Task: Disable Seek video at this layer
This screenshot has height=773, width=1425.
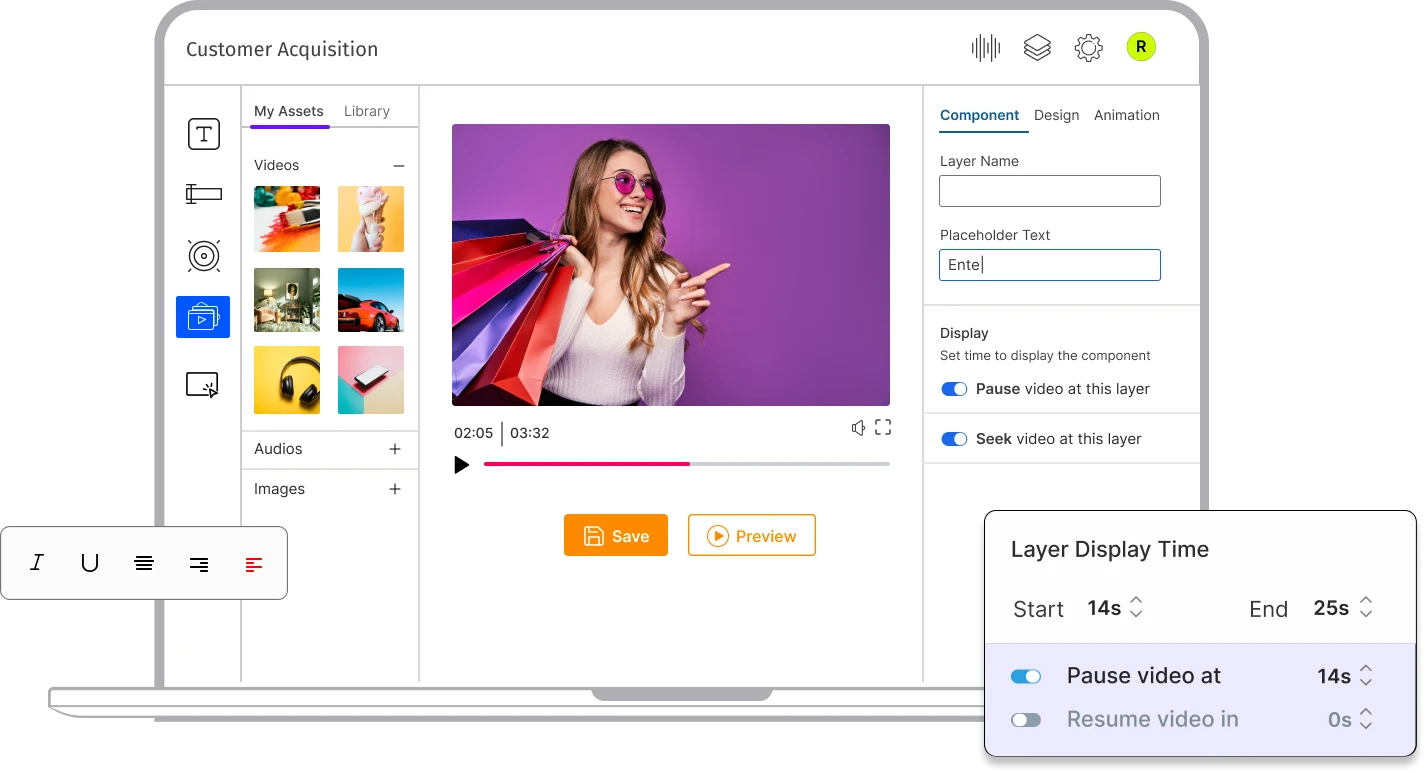Action: 954,438
